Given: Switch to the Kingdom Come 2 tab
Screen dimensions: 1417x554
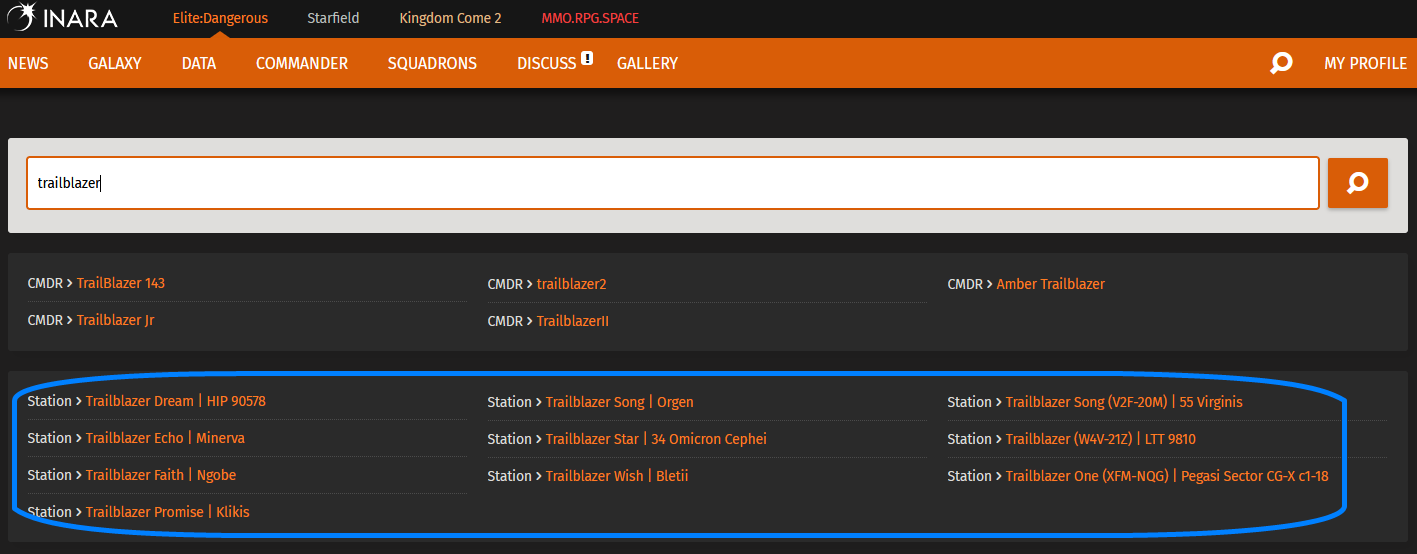Looking at the screenshot, I should [450, 18].
